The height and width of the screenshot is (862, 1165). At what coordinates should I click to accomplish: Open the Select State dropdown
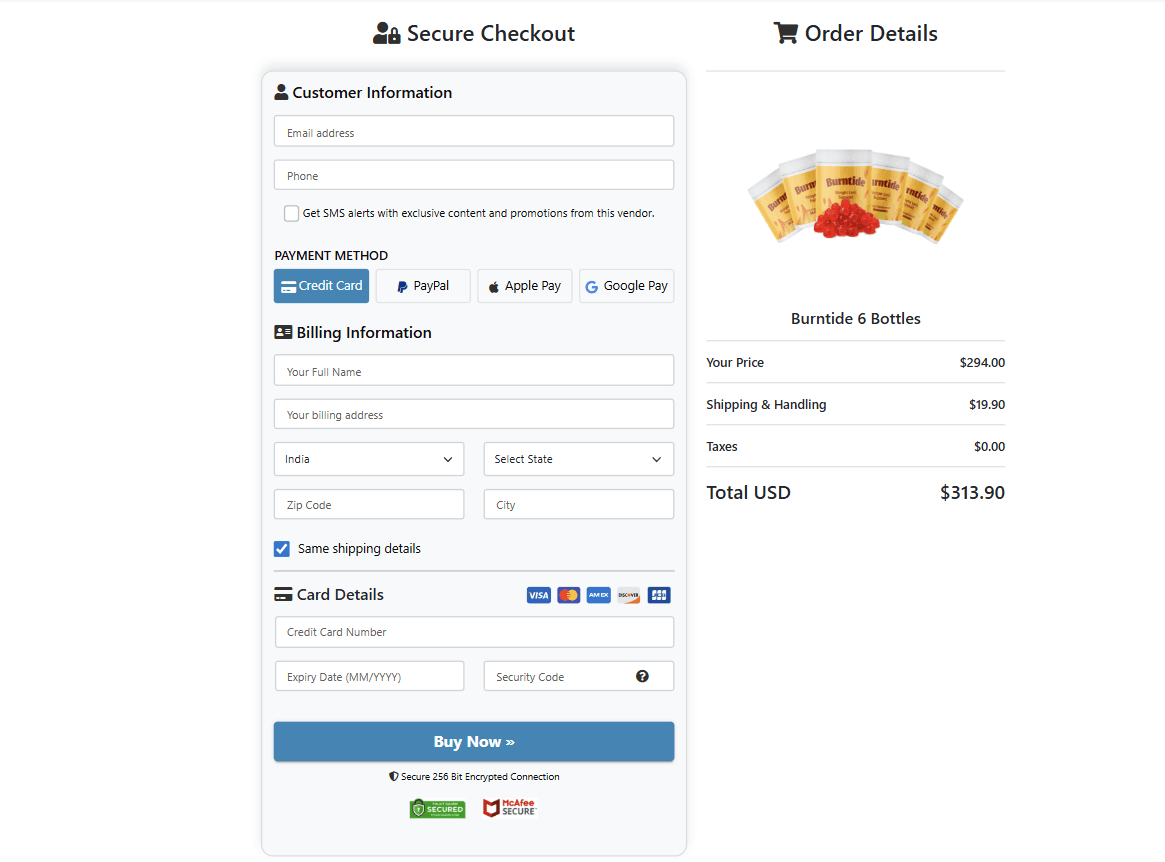(579, 459)
